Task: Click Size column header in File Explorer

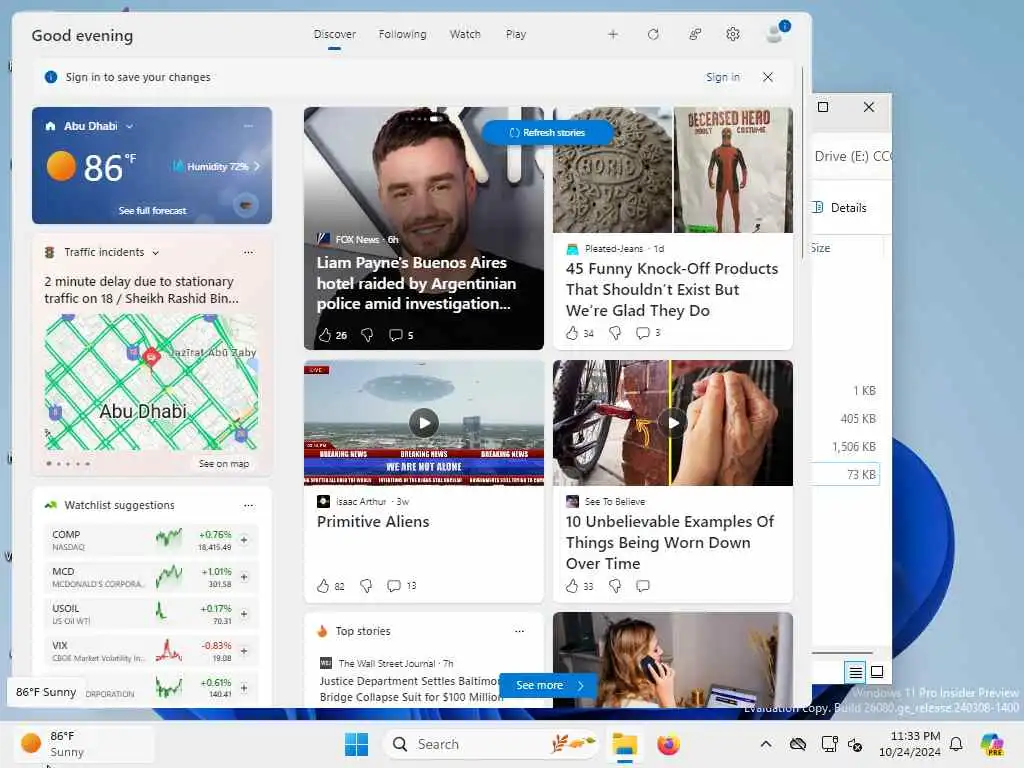Action: 821,248
